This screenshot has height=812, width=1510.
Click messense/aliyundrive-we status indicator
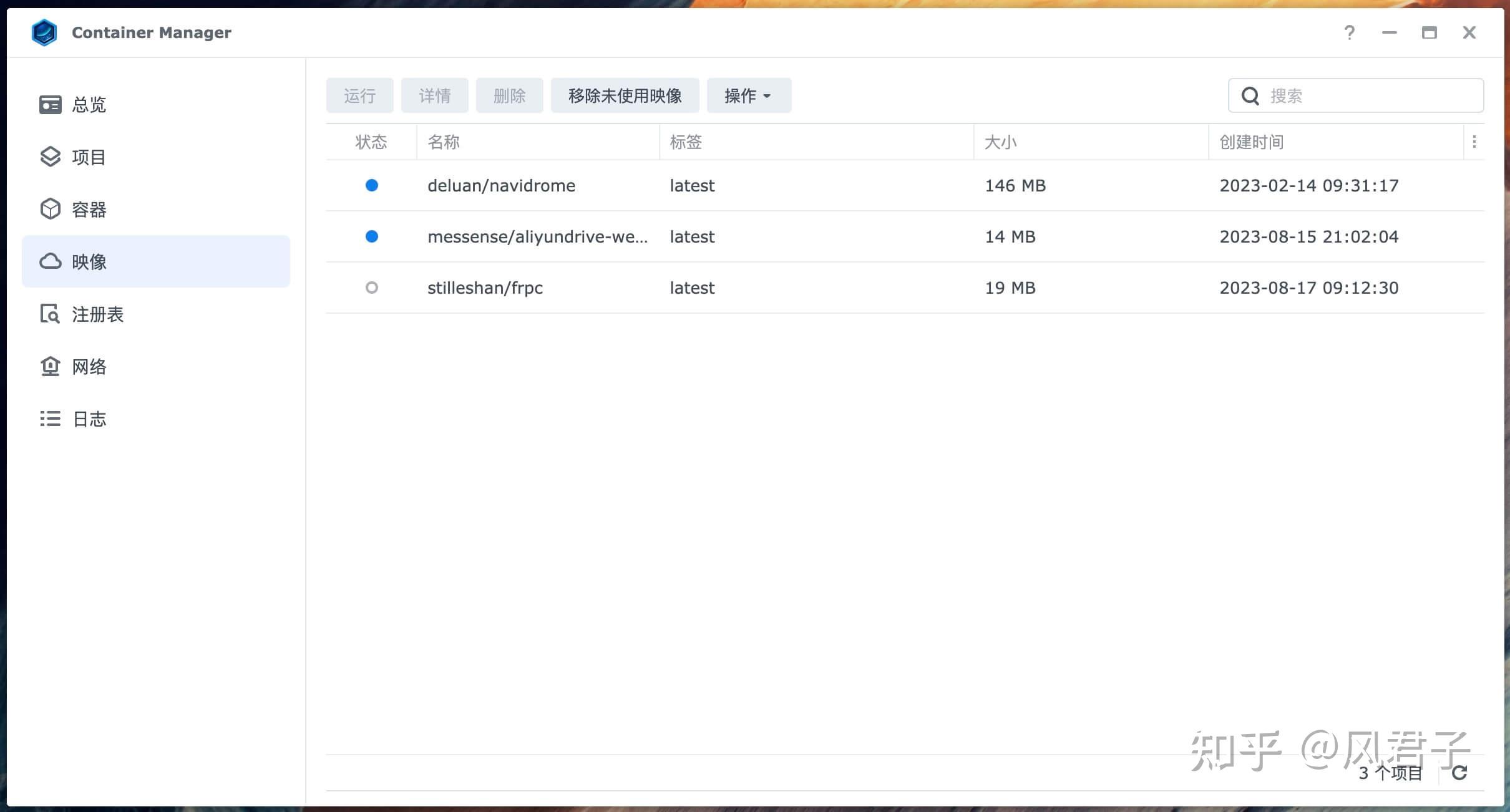372,236
